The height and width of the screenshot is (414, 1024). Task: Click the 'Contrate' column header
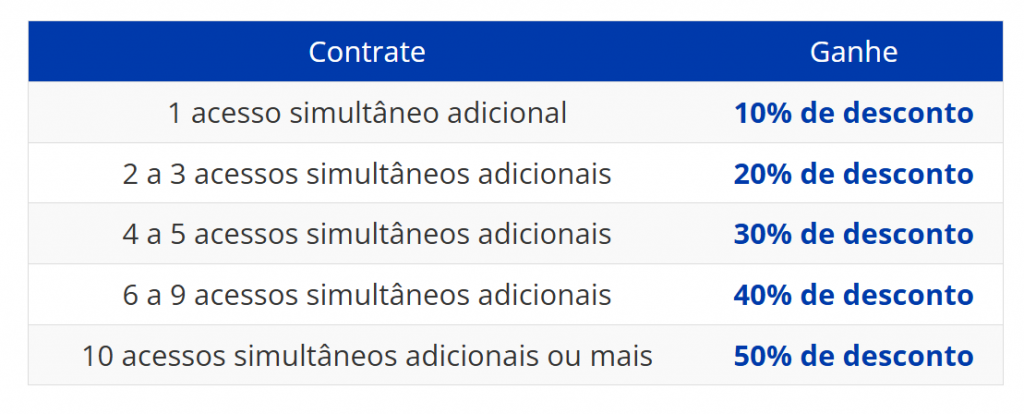pyautogui.click(x=367, y=52)
